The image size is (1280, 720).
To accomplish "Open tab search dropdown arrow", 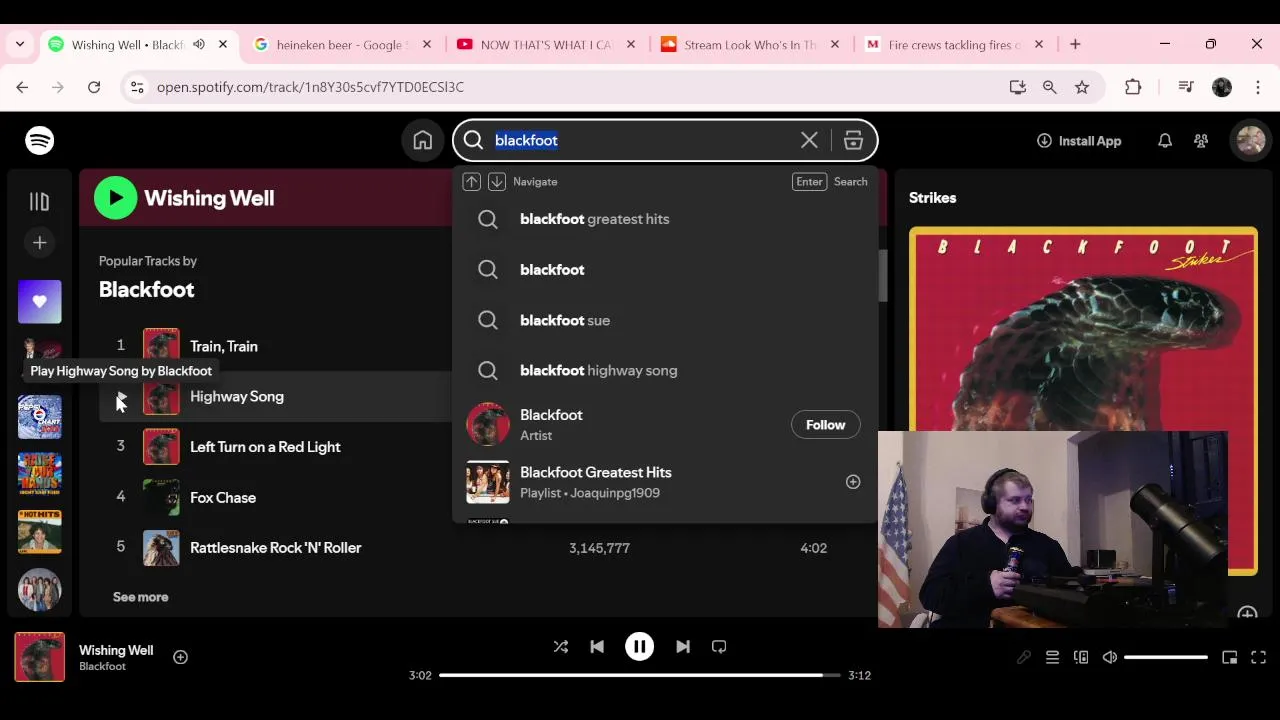I will pos(20,45).
